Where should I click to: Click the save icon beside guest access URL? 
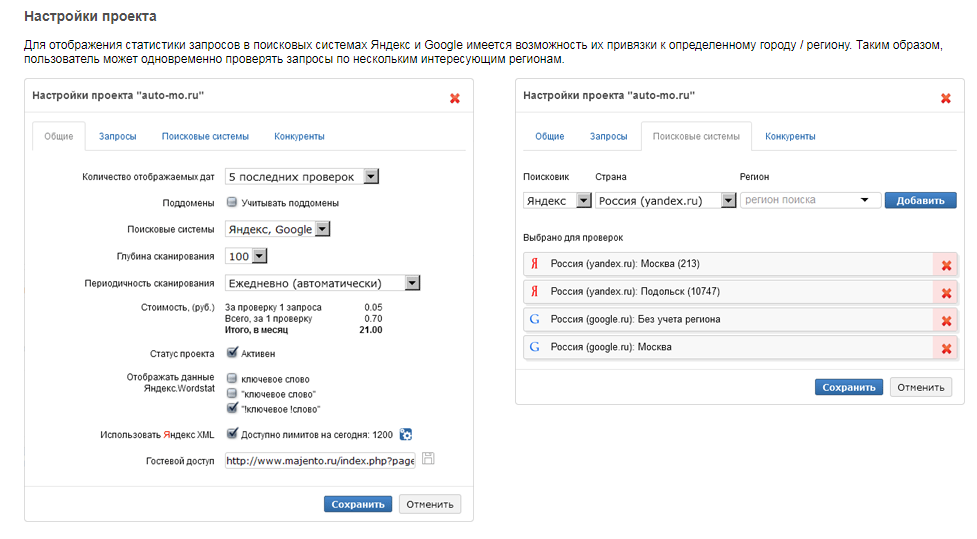pyautogui.click(x=428, y=459)
